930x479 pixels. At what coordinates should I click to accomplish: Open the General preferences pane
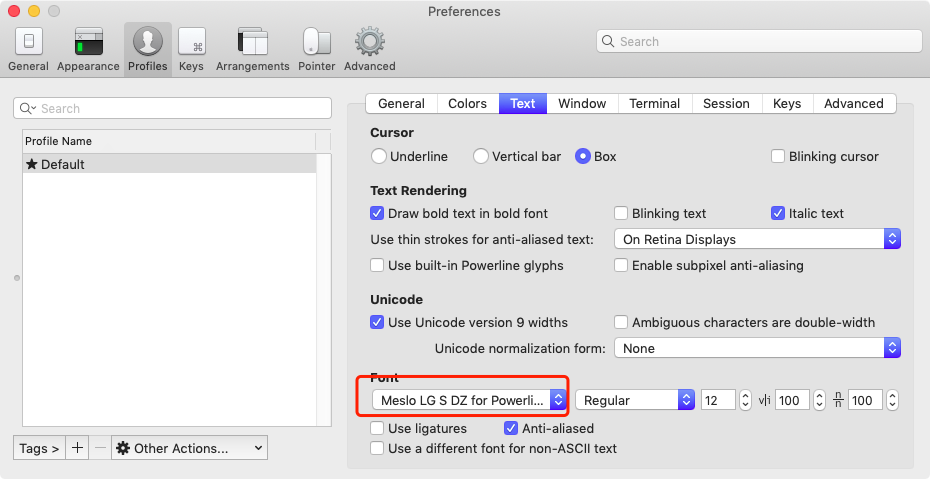coord(28,49)
